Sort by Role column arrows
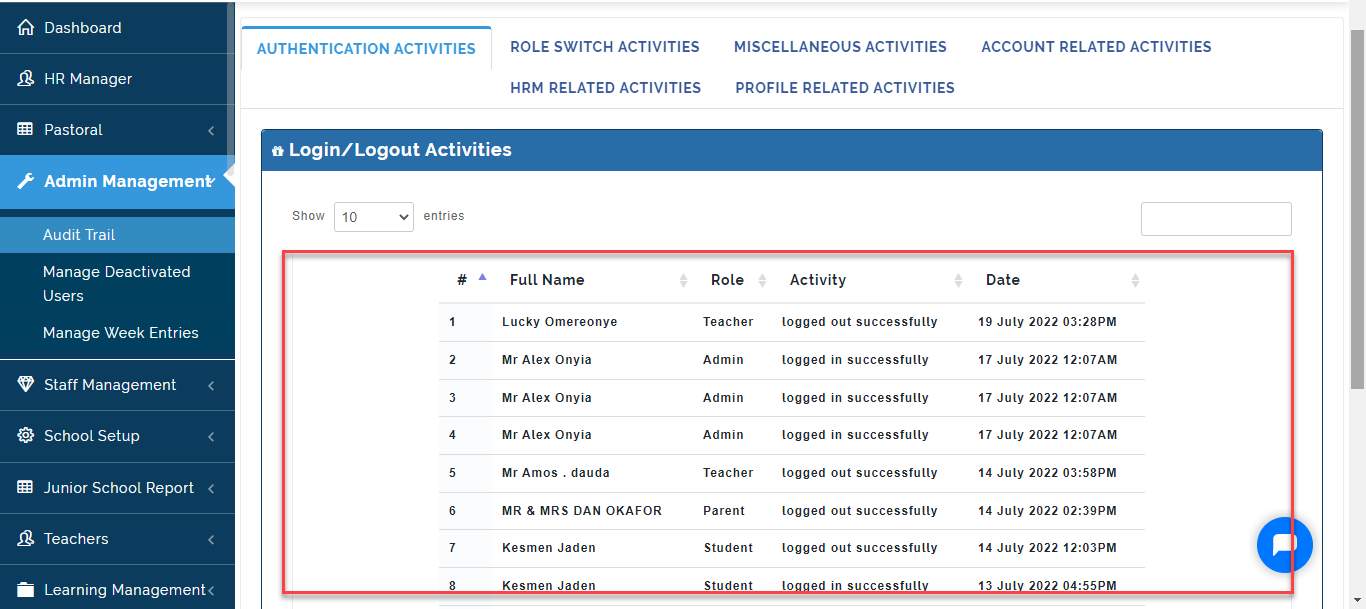 coord(763,281)
